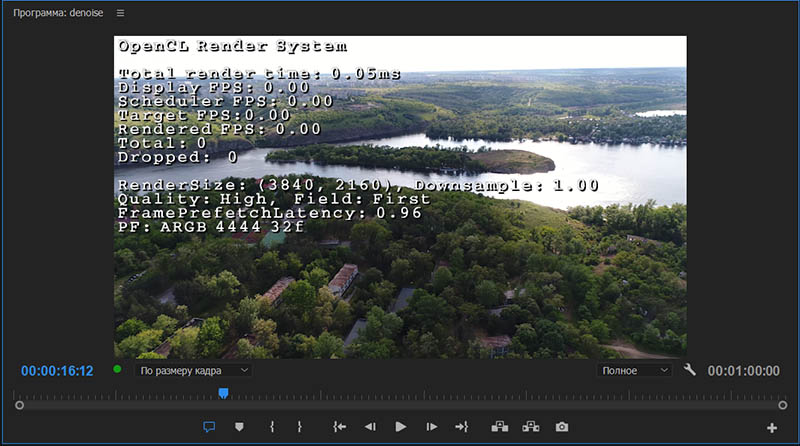Open the Button Editor plus icon
The width and height of the screenshot is (800, 446).
pyautogui.click(x=772, y=428)
